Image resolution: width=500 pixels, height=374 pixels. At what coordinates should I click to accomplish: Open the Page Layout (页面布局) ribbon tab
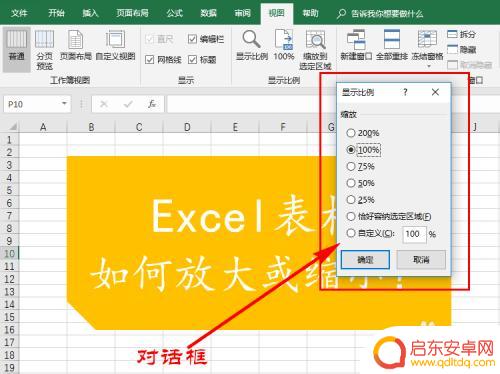pos(132,13)
